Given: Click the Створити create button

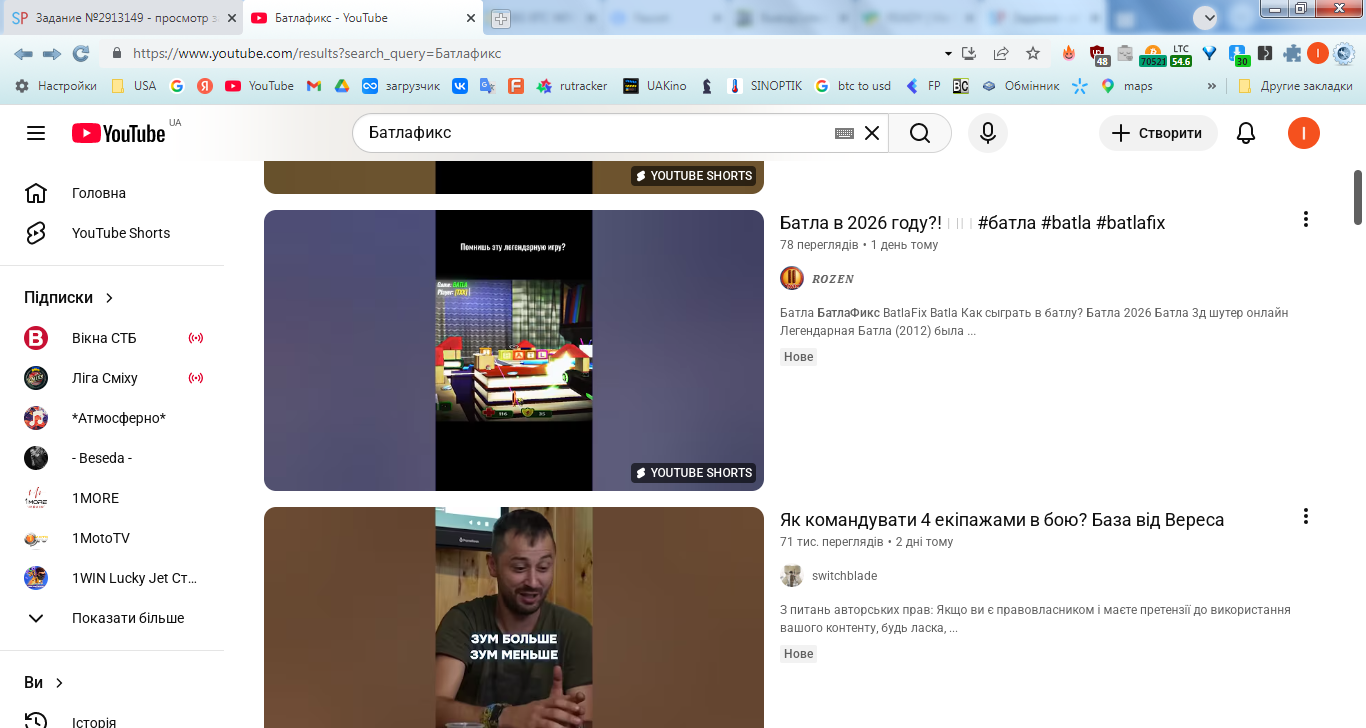Looking at the screenshot, I should pos(1158,133).
